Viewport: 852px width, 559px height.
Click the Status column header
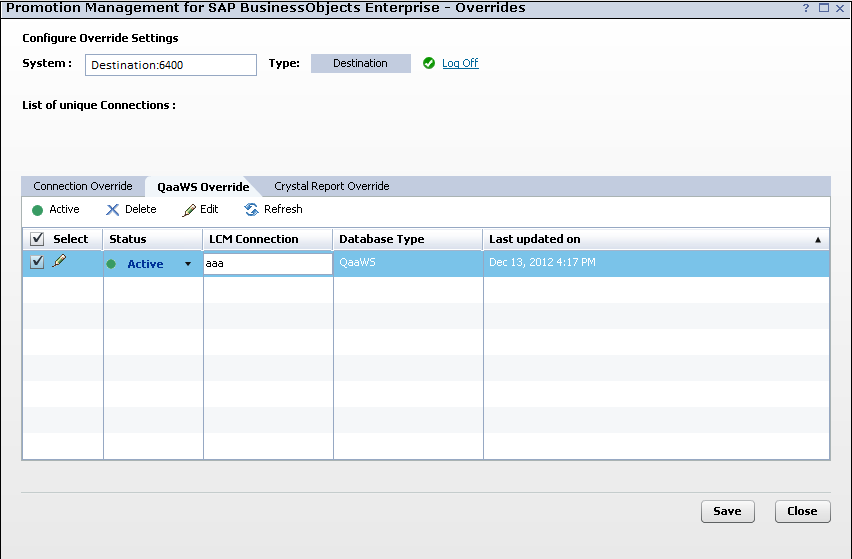click(153, 239)
